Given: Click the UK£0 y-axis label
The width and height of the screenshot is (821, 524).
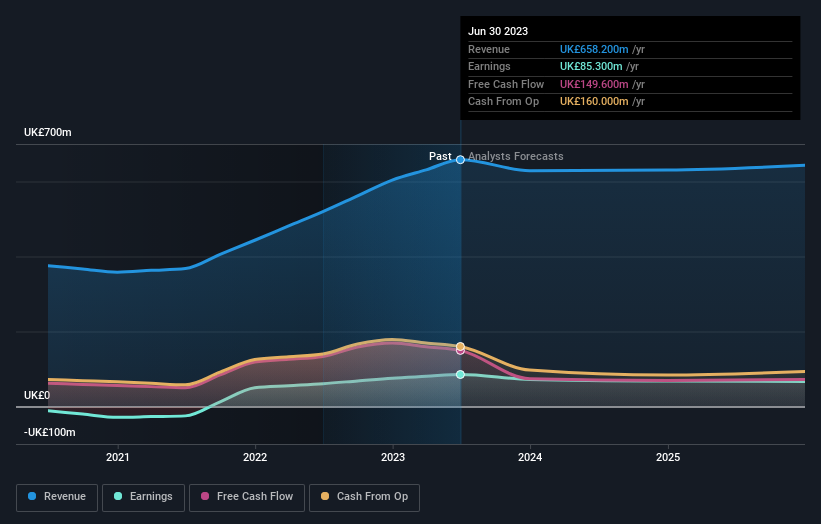Looking at the screenshot, I should pyautogui.click(x=37, y=395).
